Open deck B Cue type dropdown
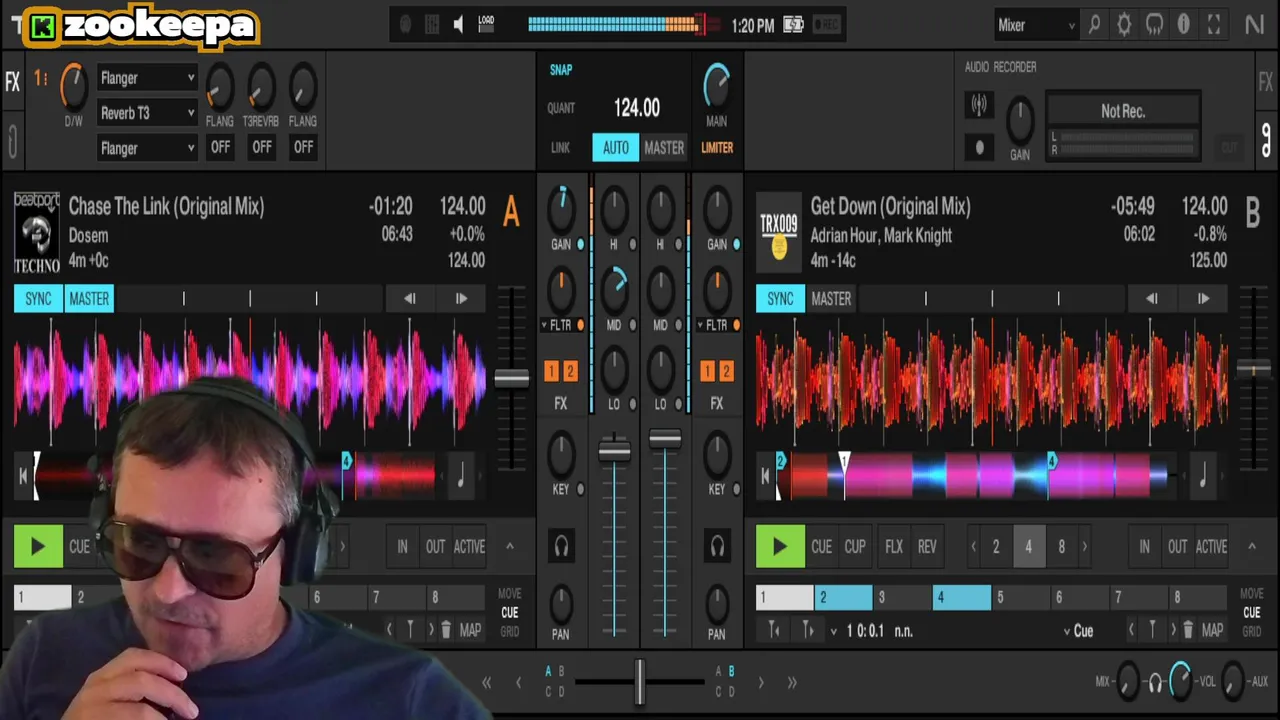This screenshot has height=720, width=1280. pos(1079,631)
